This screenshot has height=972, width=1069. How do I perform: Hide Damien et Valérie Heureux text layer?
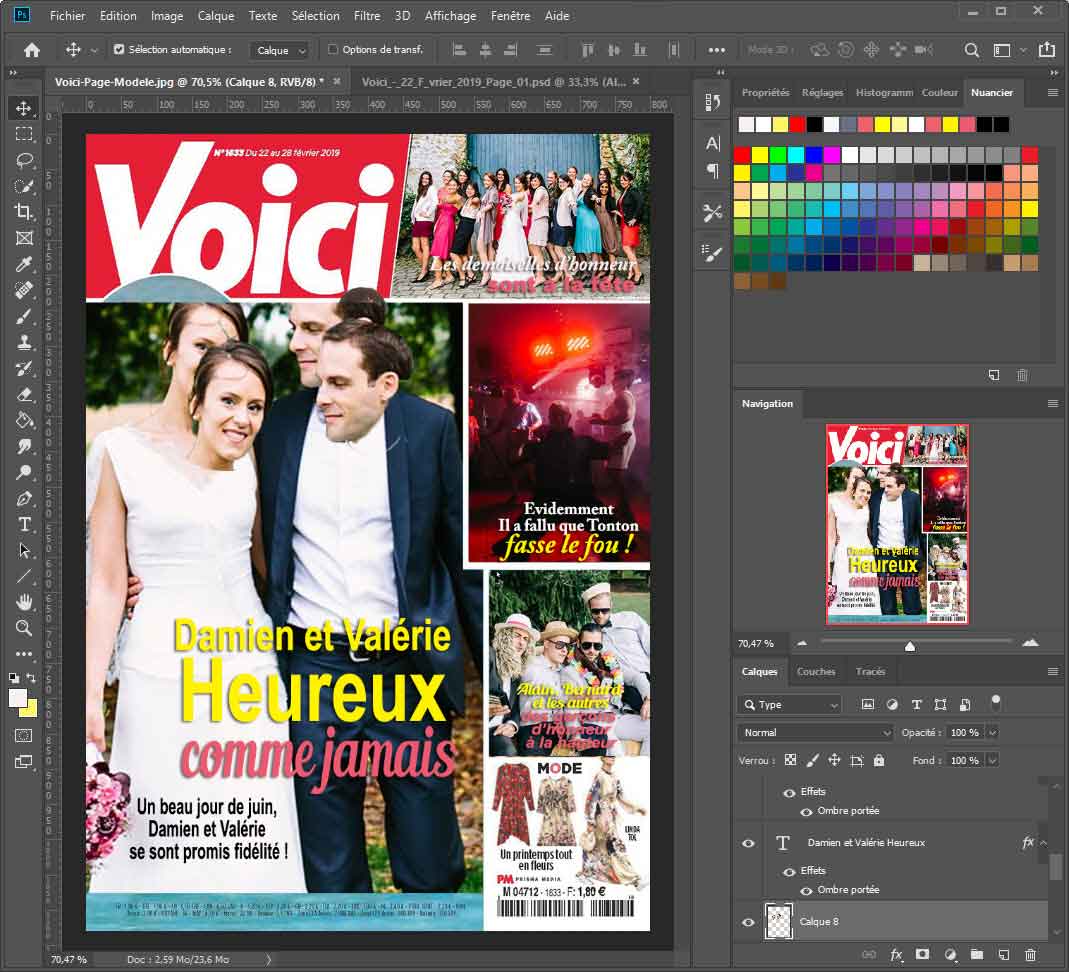point(748,843)
